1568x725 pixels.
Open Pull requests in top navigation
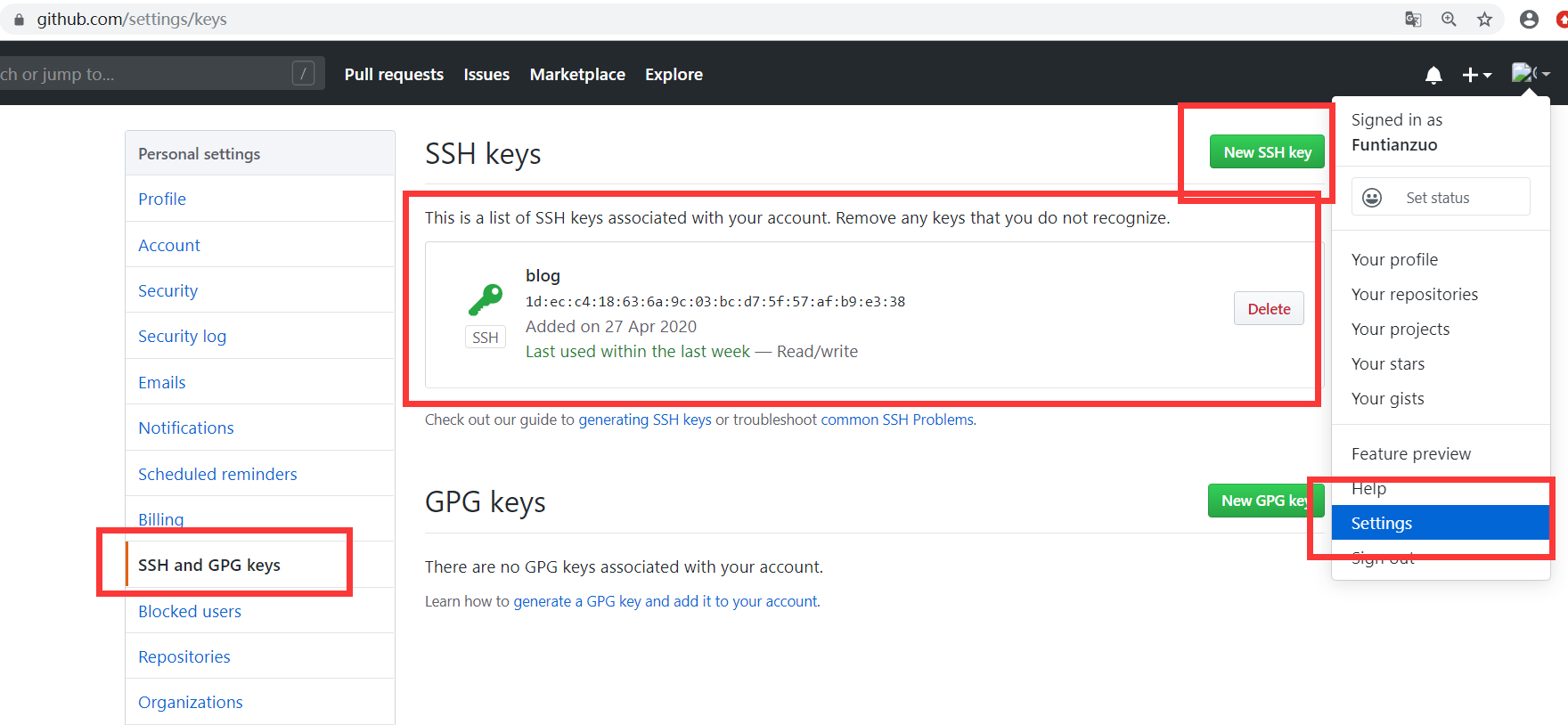394,75
